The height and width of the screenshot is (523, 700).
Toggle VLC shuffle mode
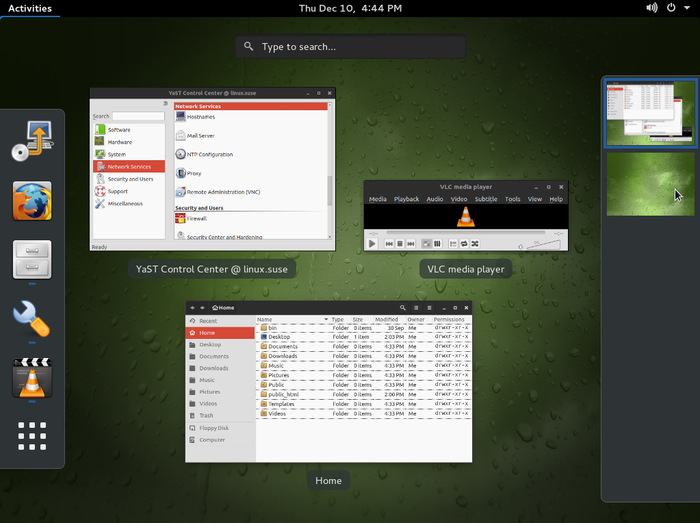pyautogui.click(x=475, y=243)
